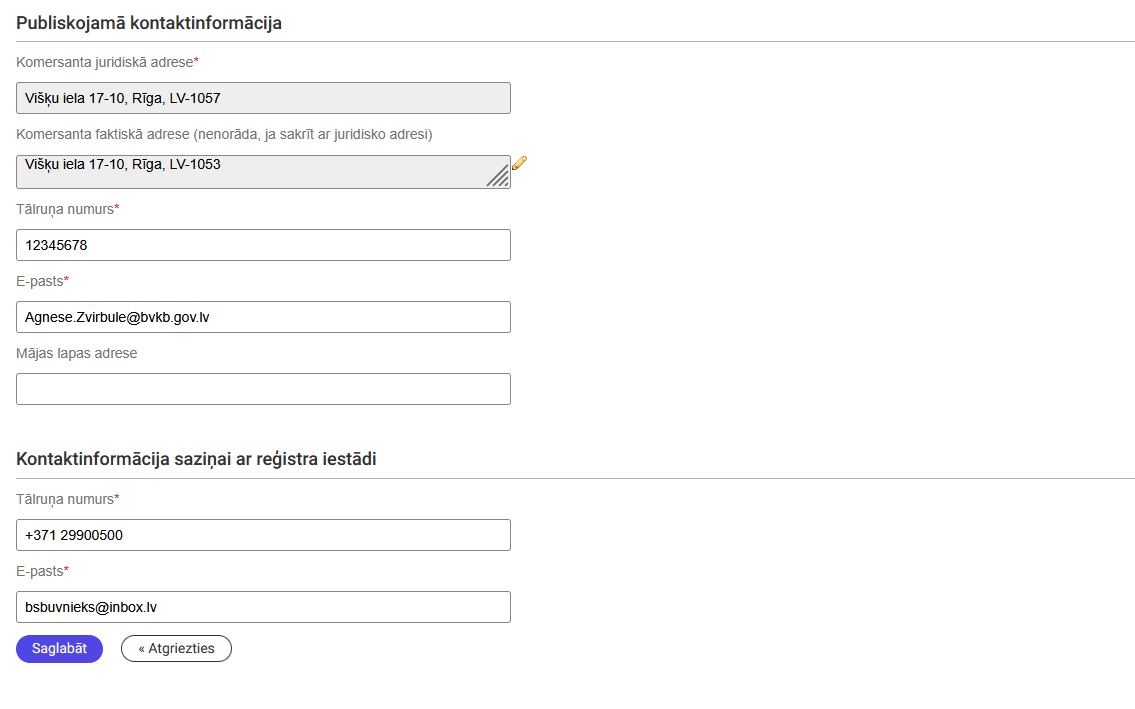This screenshot has width=1135, height=709.
Task: Click the Mājas lapas adrese label
Action: click(x=77, y=353)
